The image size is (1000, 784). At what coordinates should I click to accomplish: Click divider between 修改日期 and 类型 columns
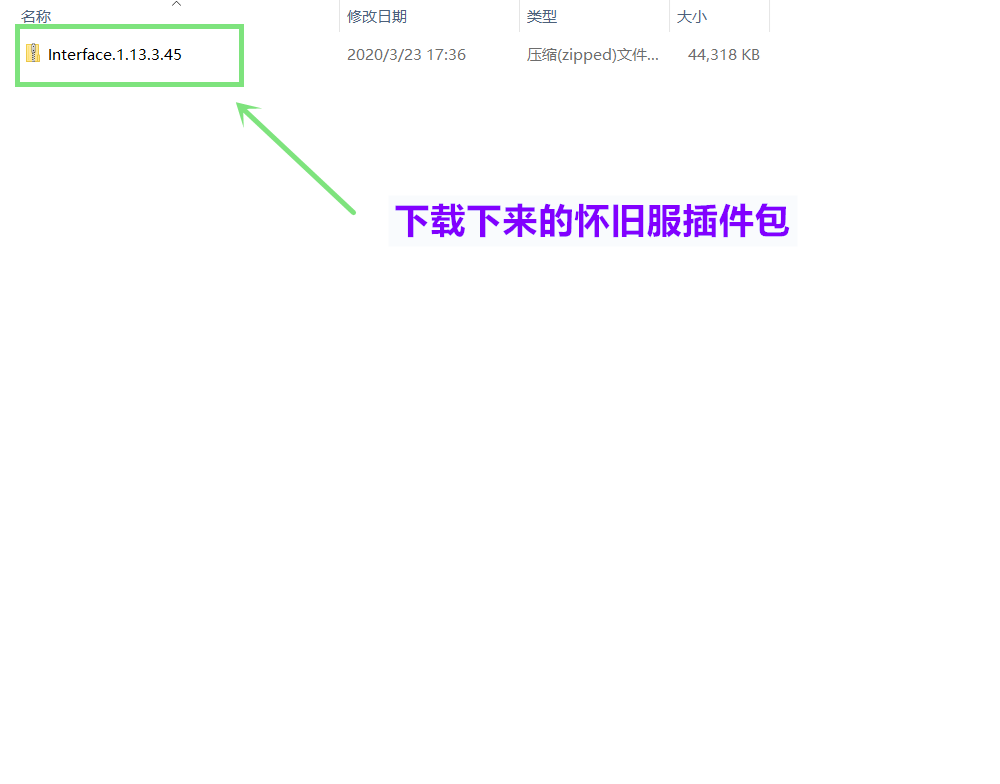tap(519, 17)
